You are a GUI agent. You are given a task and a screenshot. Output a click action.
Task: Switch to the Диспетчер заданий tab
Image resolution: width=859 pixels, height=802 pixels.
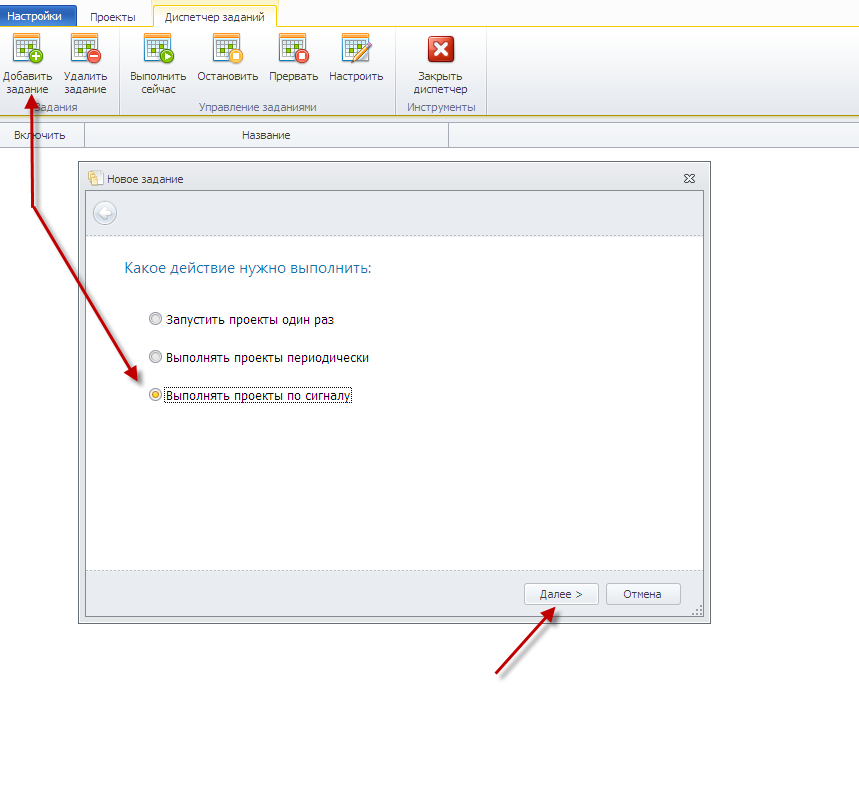pyautogui.click(x=215, y=17)
